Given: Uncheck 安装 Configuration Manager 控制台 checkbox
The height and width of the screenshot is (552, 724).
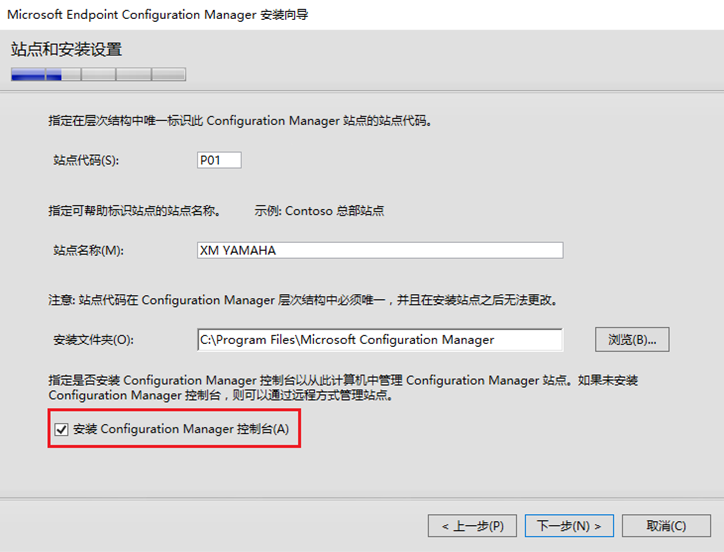Looking at the screenshot, I should [x=62, y=430].
